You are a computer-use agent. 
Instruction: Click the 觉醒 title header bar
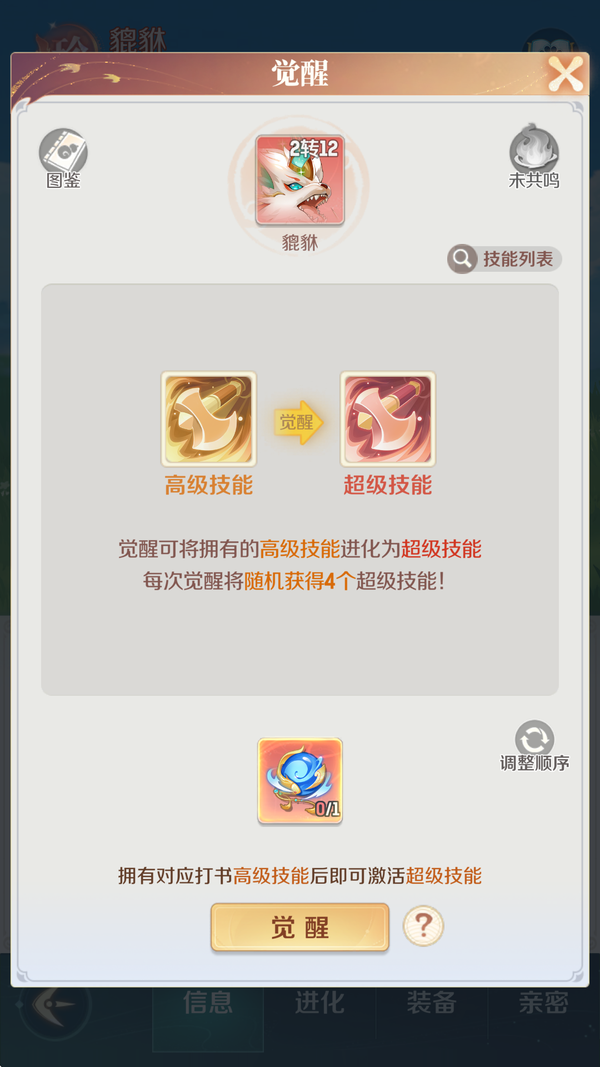(300, 73)
